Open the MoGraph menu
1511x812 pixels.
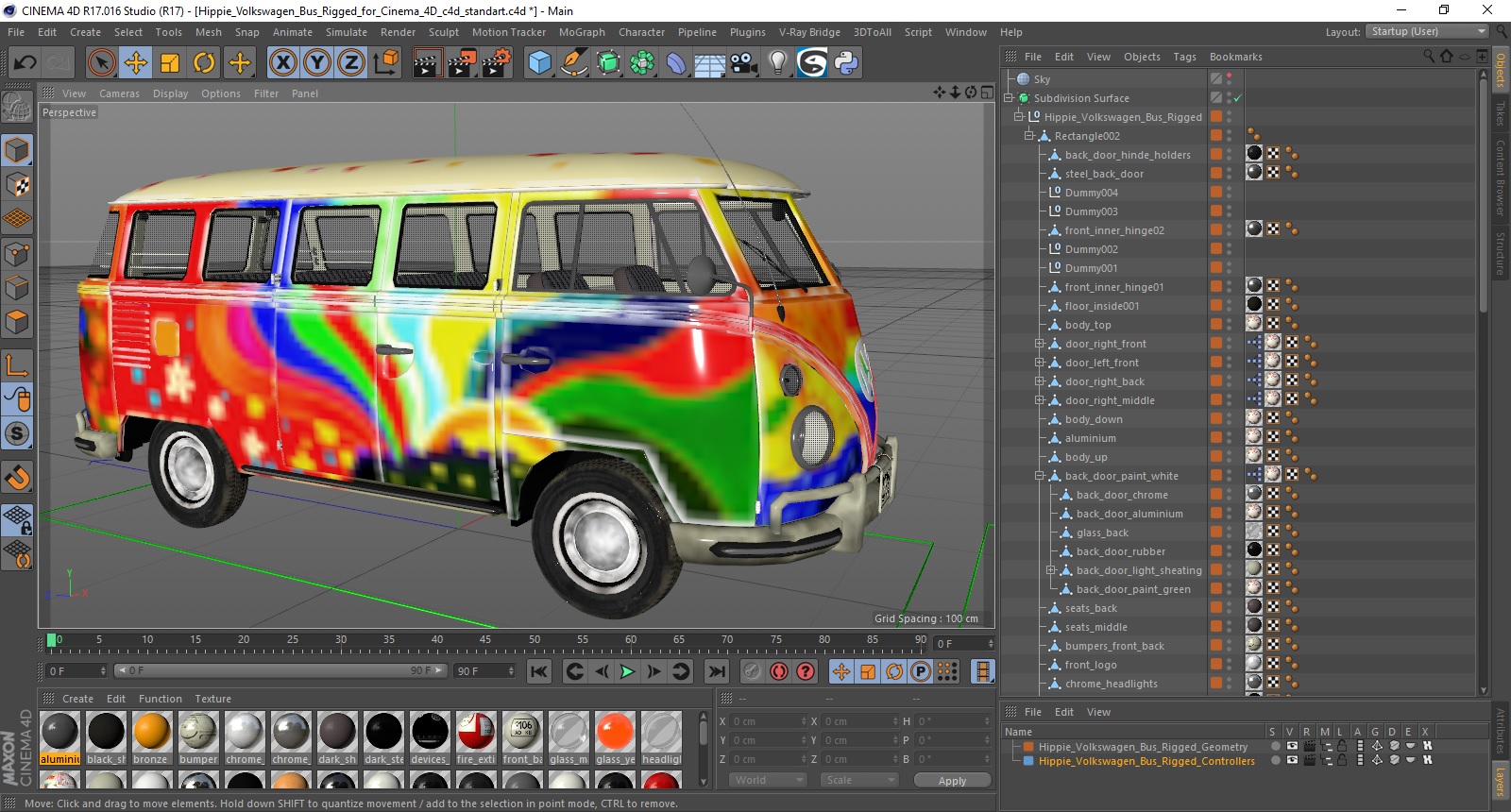582,32
